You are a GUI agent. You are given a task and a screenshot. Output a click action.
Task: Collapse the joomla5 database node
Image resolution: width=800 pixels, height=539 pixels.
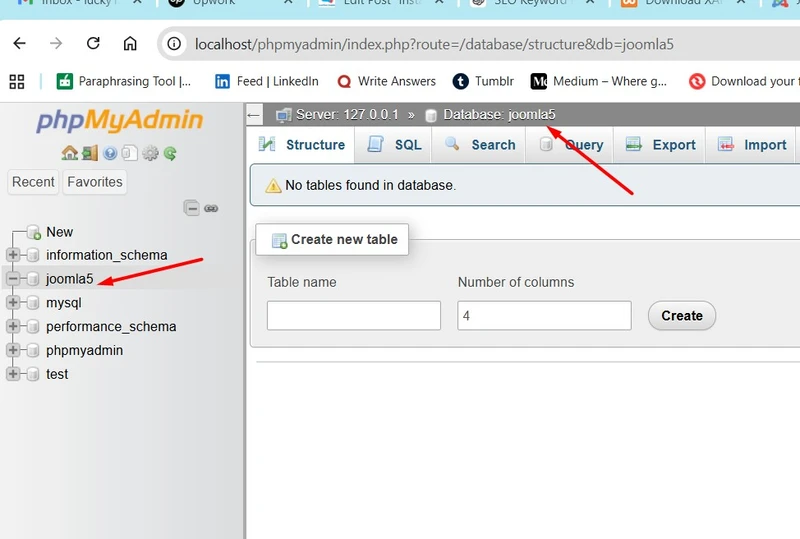click(14, 279)
